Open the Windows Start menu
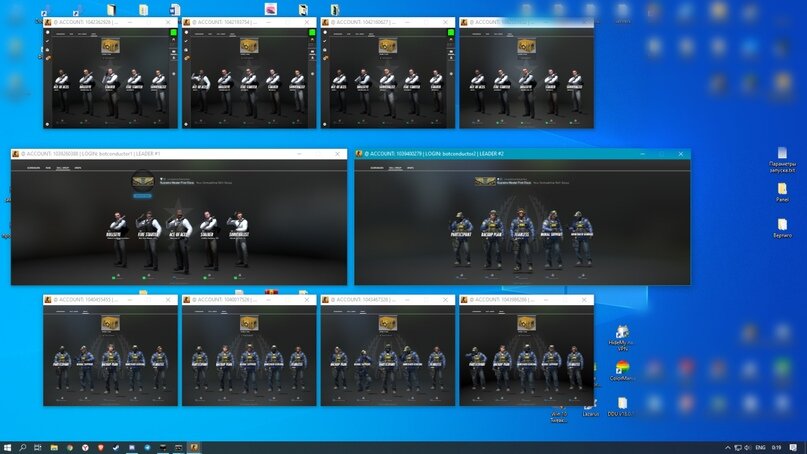This screenshot has width=807, height=454. (7, 448)
